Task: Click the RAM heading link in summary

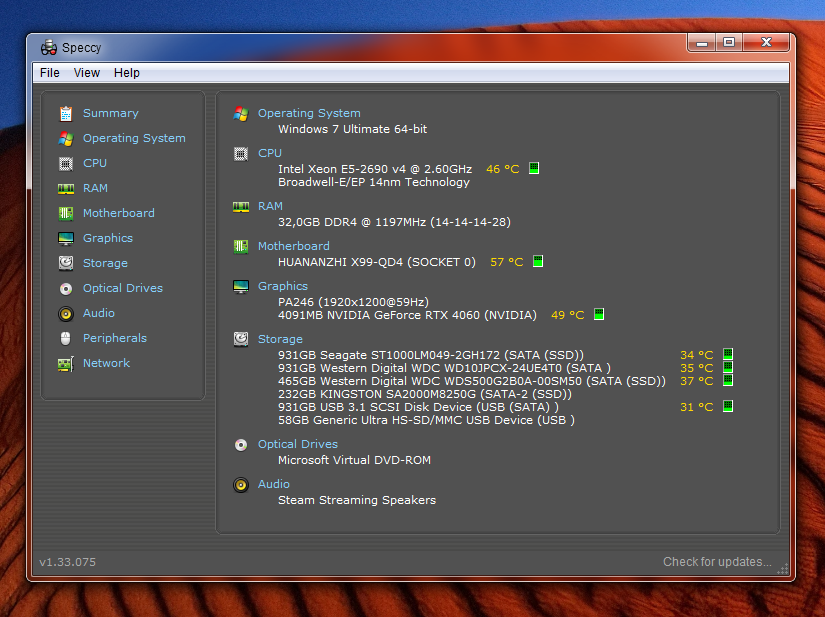Action: [x=270, y=206]
